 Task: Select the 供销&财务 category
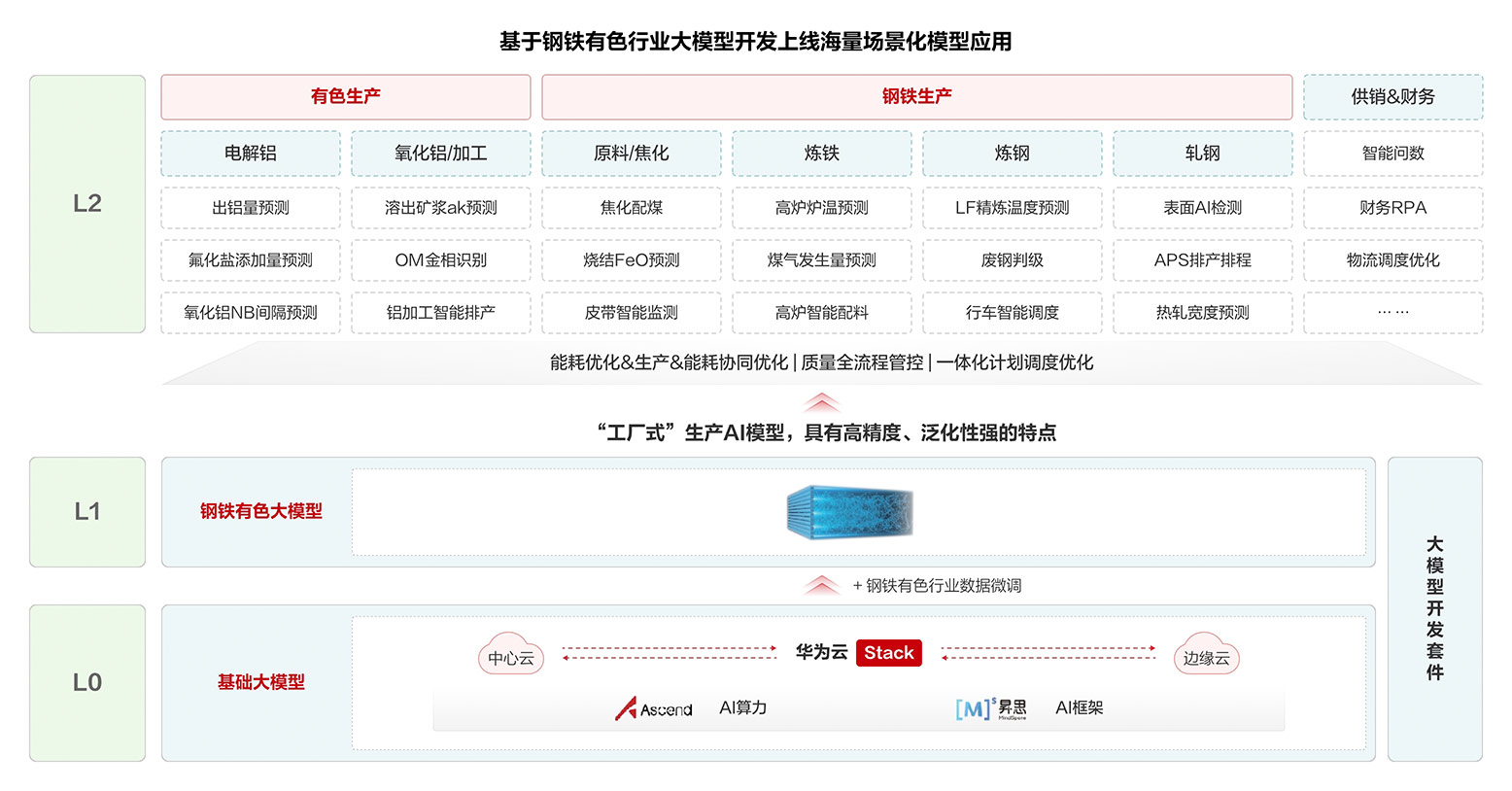[x=1392, y=97]
